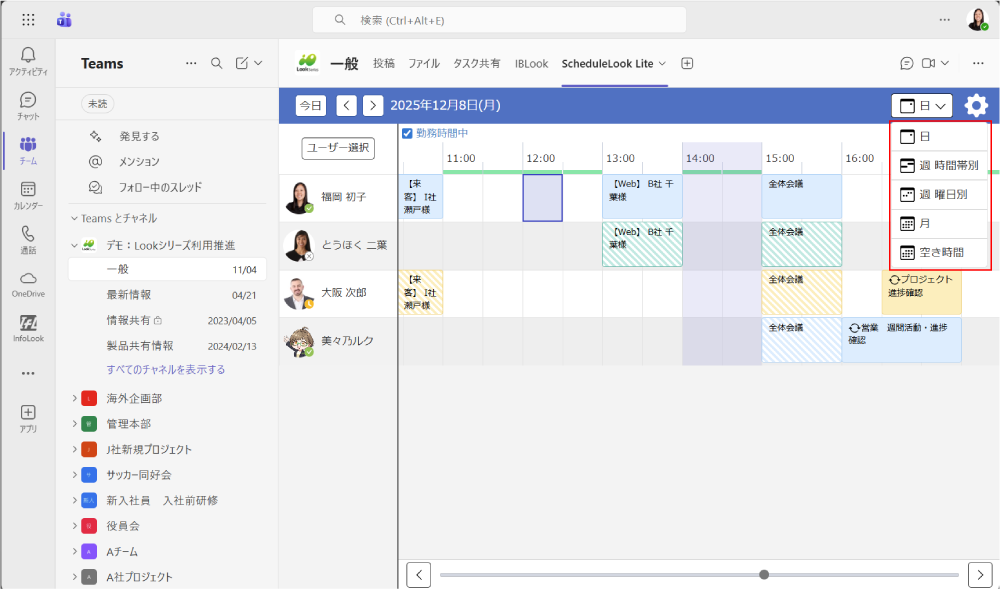
Task: Open the Calendar app icon
Action: click(28, 193)
